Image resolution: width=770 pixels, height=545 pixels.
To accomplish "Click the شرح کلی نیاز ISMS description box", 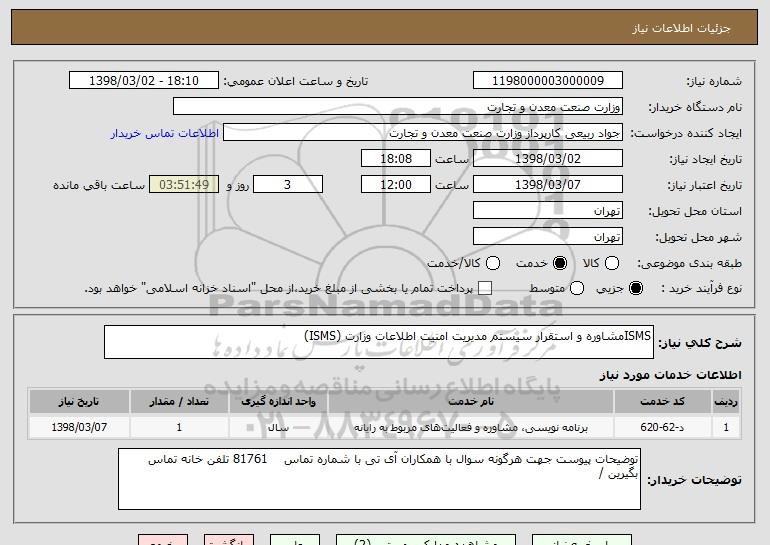I will 379,342.
